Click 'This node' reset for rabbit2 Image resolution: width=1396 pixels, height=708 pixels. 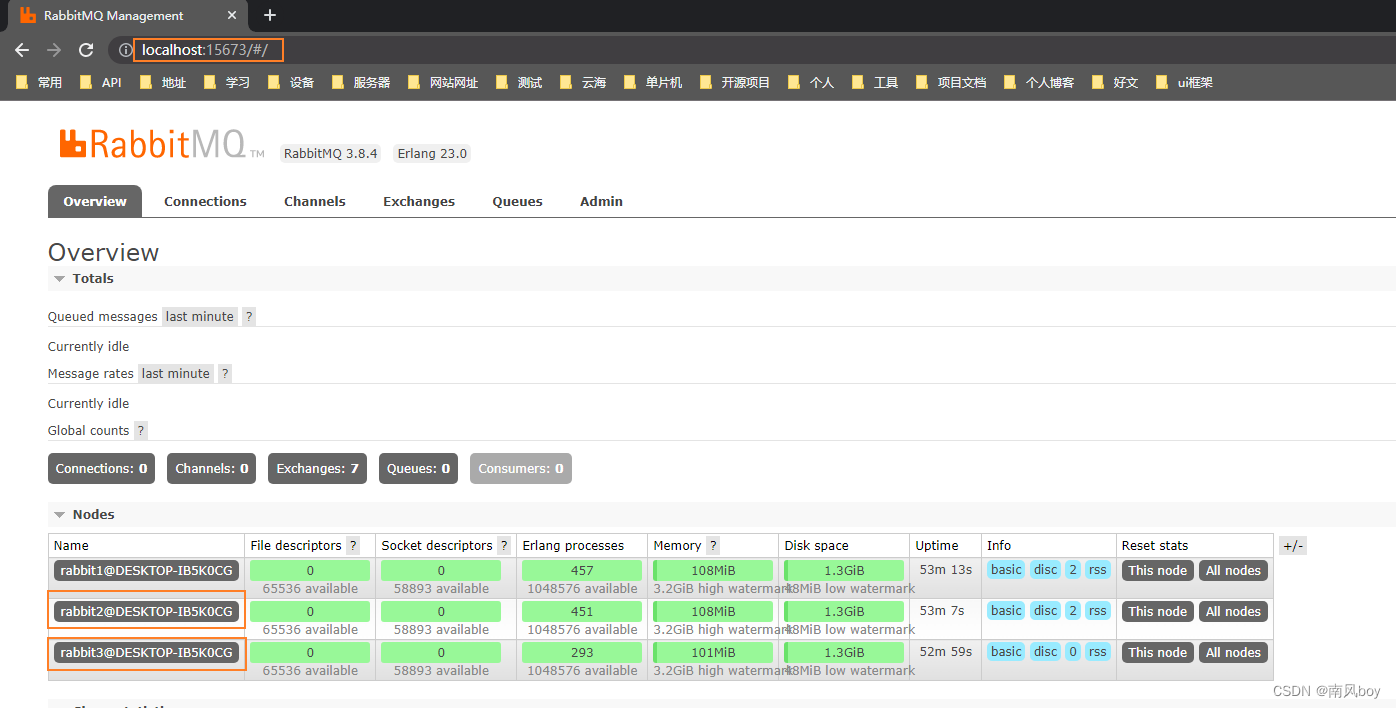[x=1158, y=611]
